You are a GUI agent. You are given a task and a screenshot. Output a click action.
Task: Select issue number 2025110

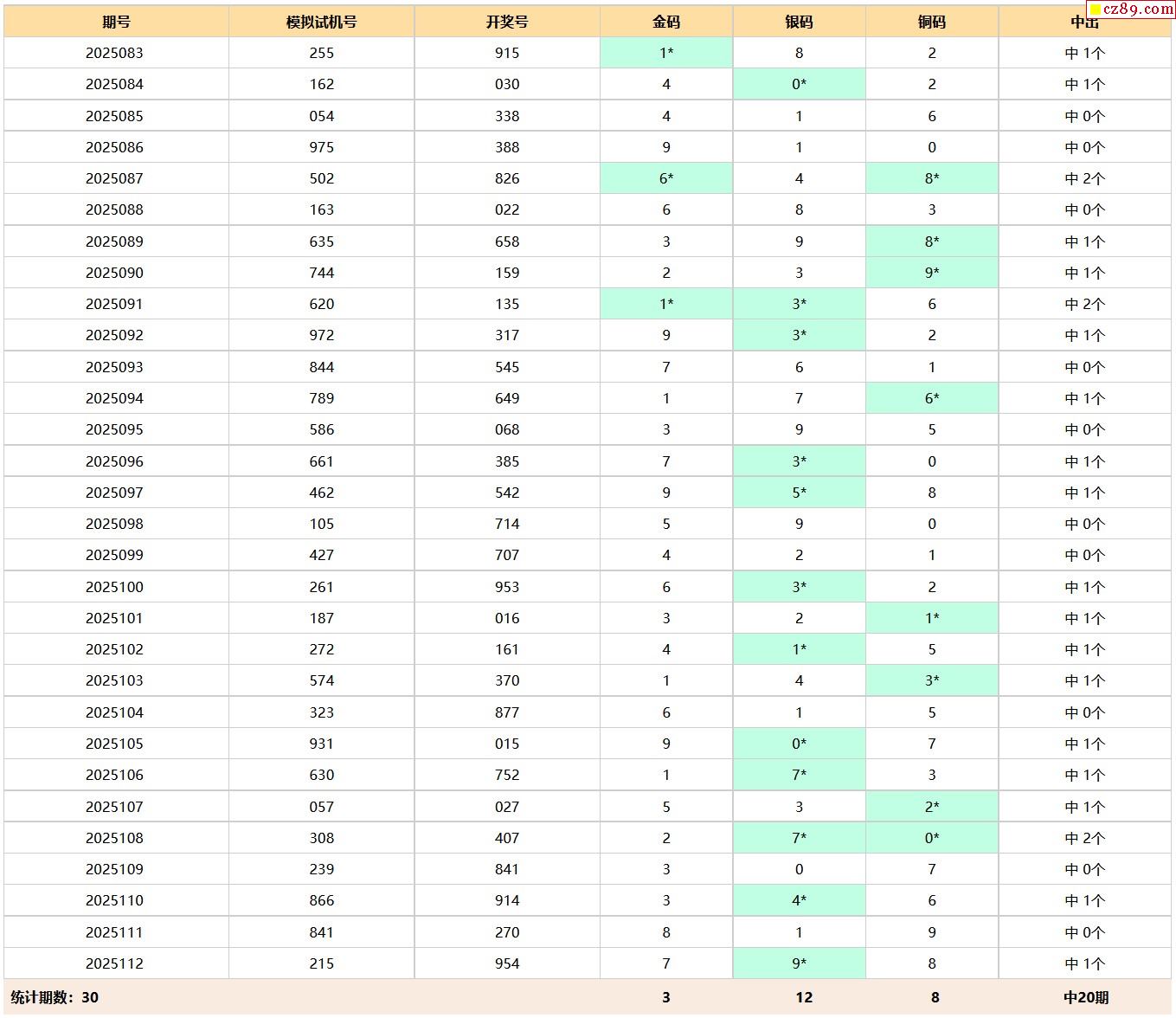114,900
